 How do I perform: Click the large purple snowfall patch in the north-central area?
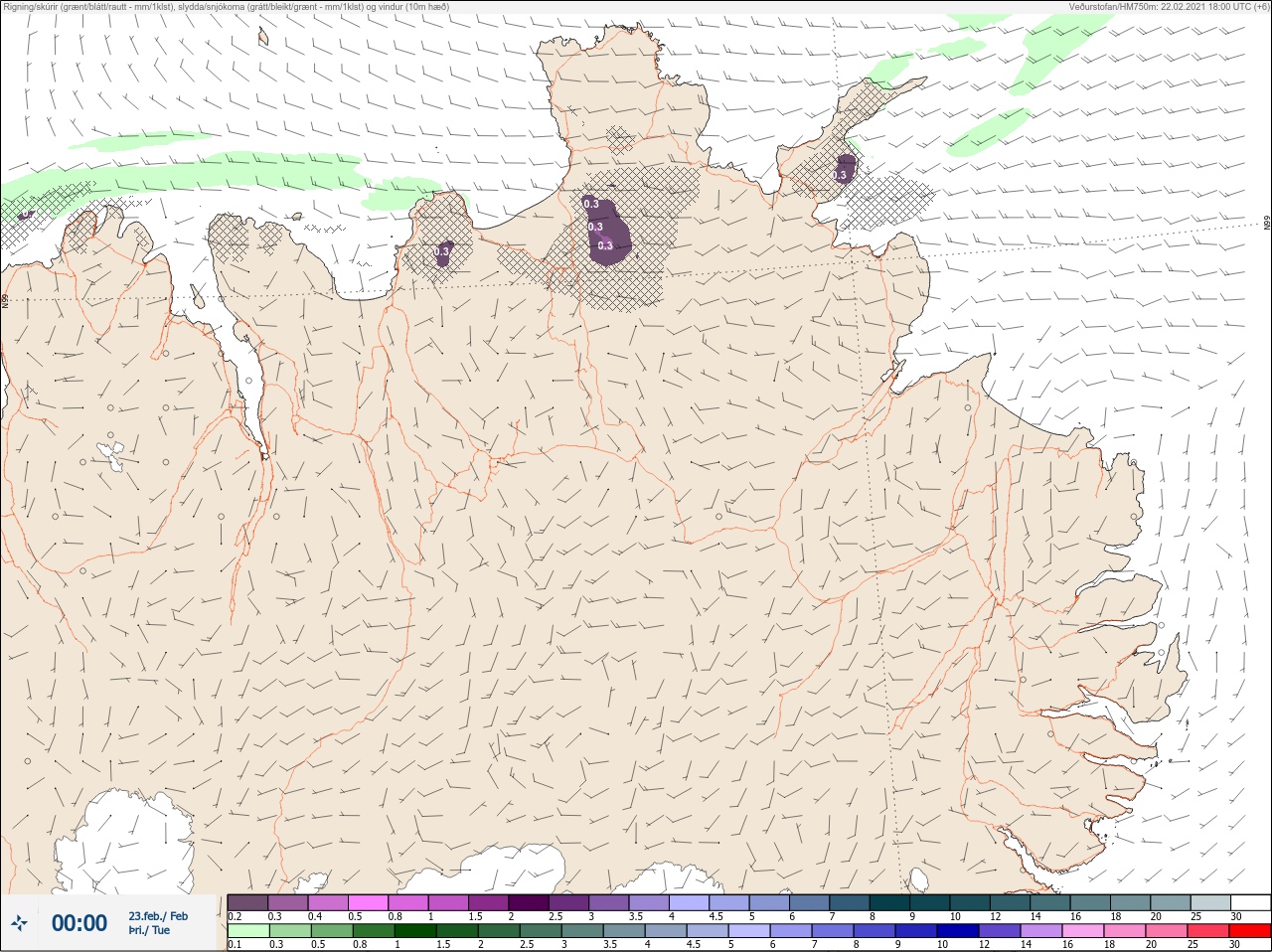[x=607, y=232]
